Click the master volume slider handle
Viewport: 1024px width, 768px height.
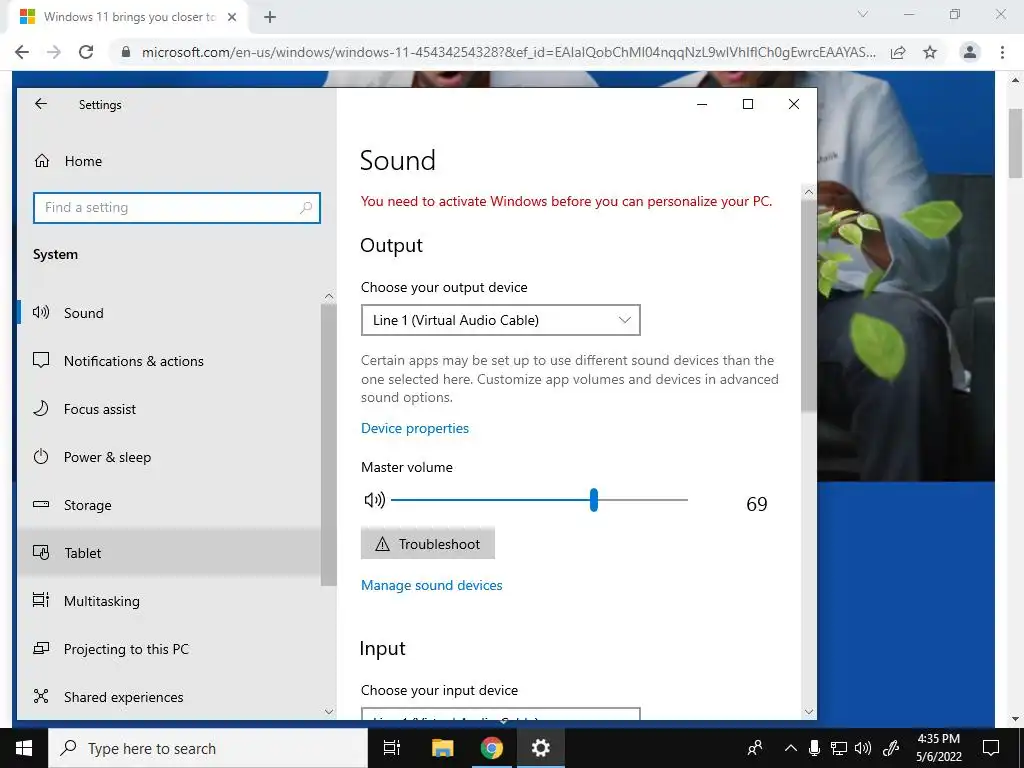(594, 500)
